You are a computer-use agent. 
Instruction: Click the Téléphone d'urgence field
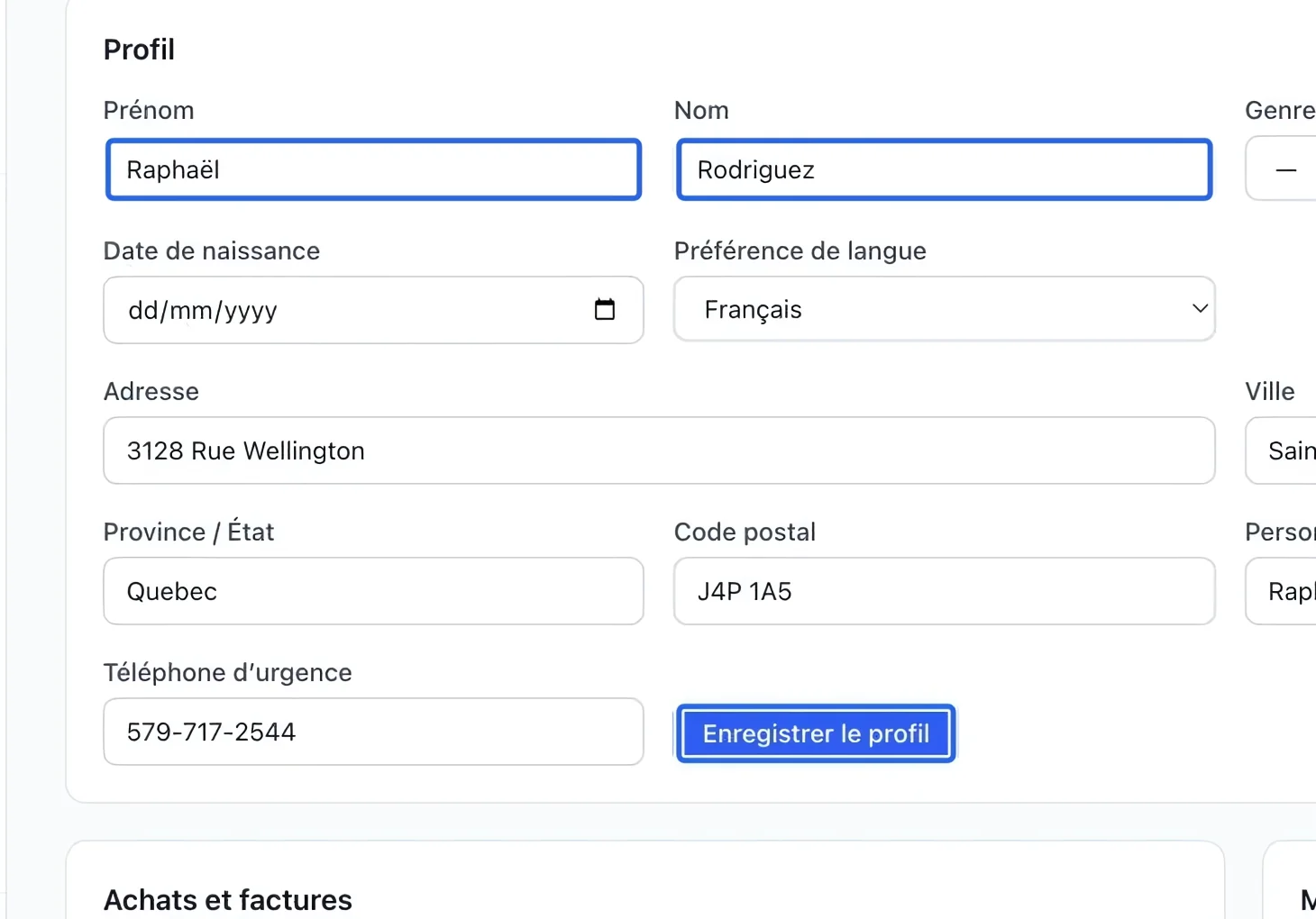(x=373, y=732)
